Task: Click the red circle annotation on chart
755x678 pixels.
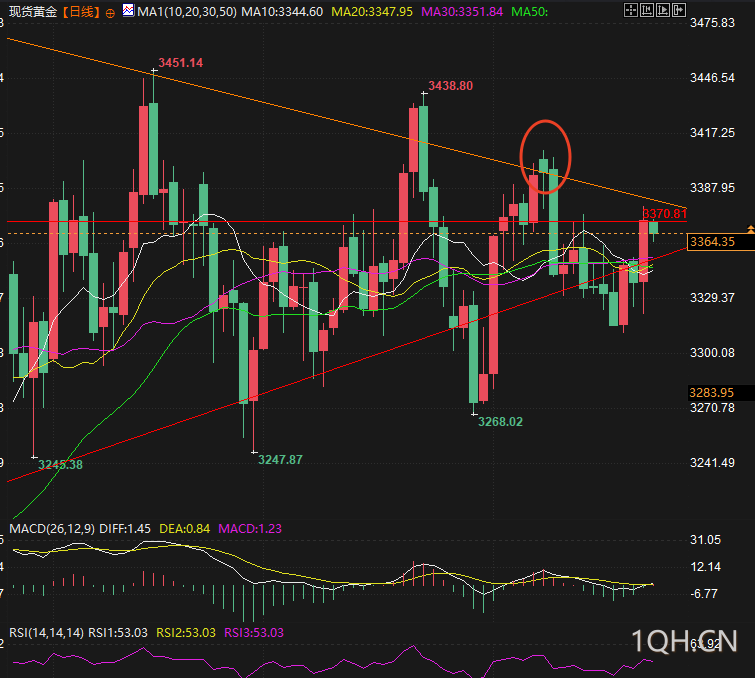Action: [545, 157]
